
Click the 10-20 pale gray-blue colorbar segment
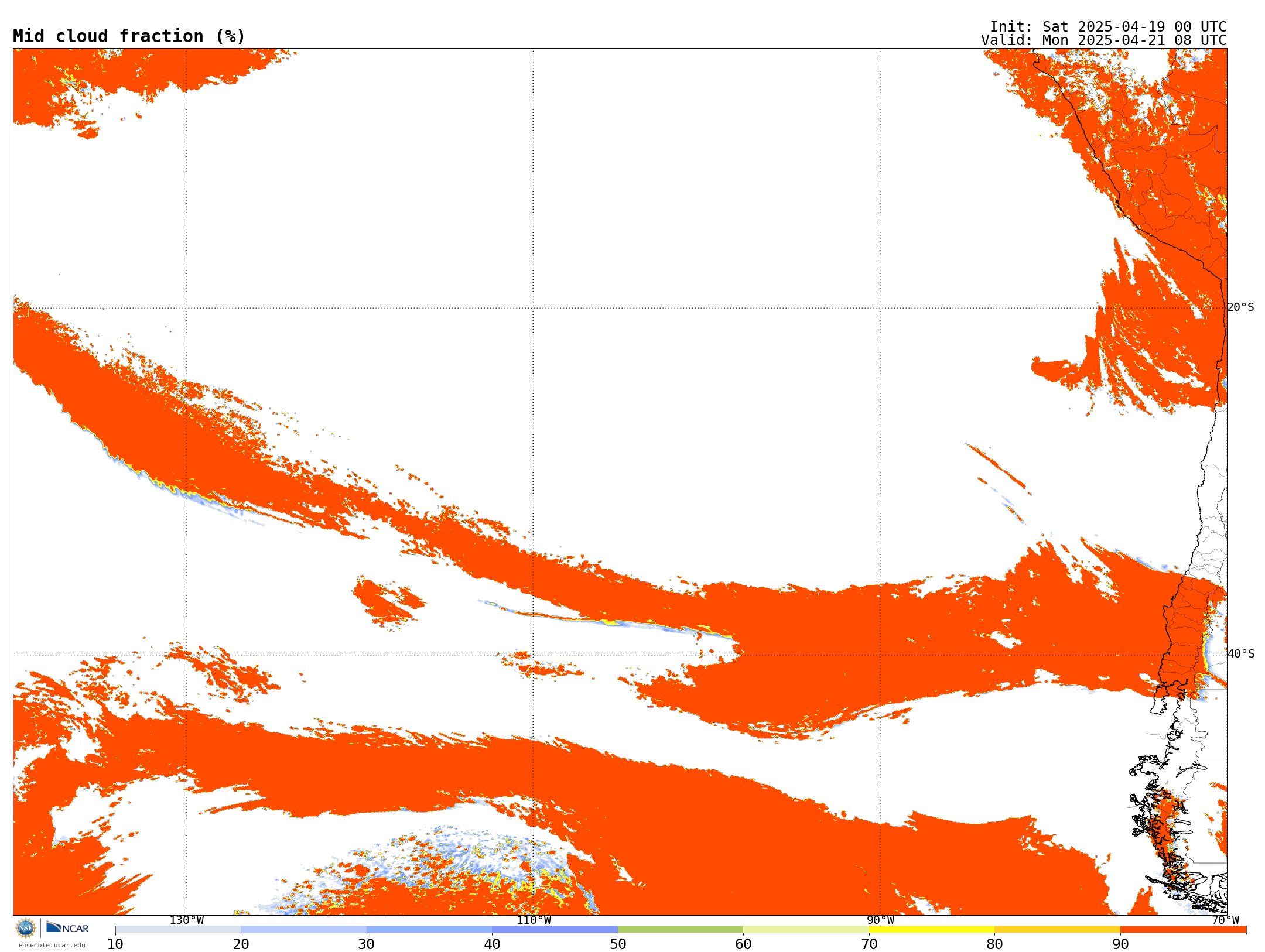[178, 930]
